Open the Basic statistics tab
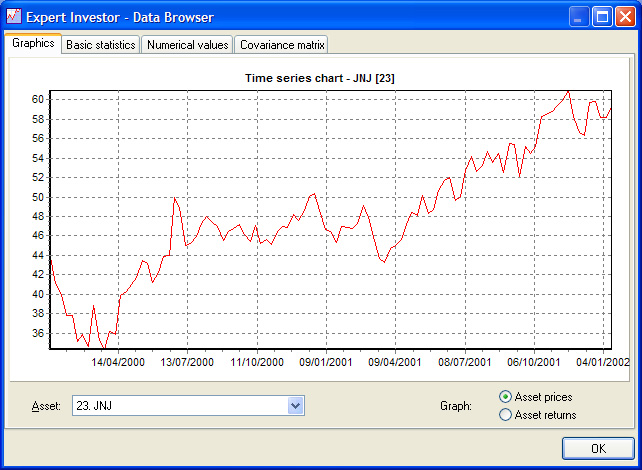 101,45
